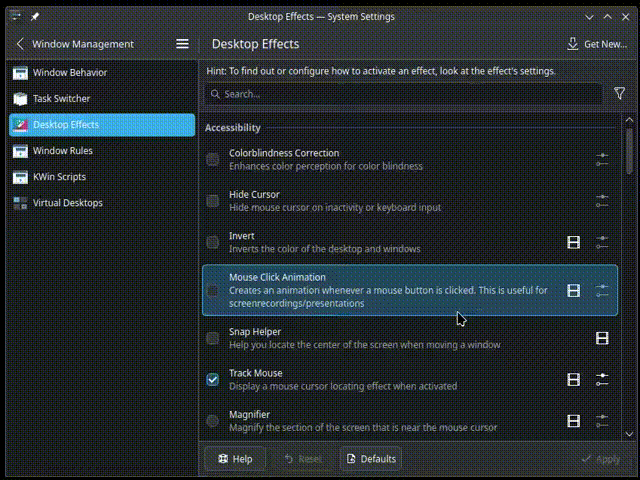Image resolution: width=640 pixels, height=480 pixels.
Task: Click Colorblindness Correction title text
Action: [x=284, y=153]
